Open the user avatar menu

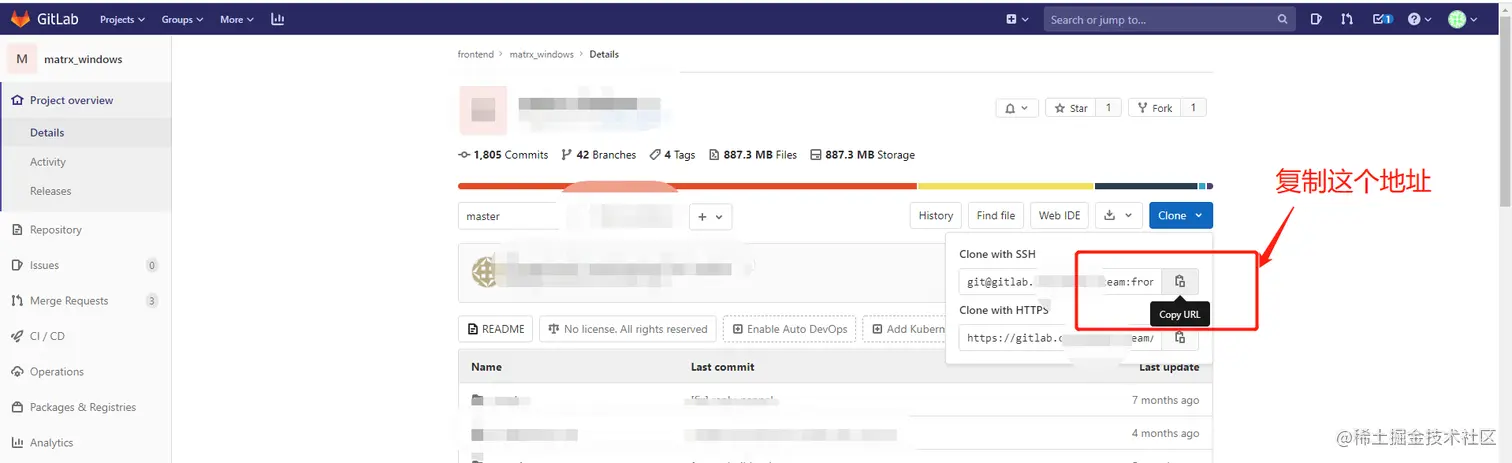[x=1464, y=19]
